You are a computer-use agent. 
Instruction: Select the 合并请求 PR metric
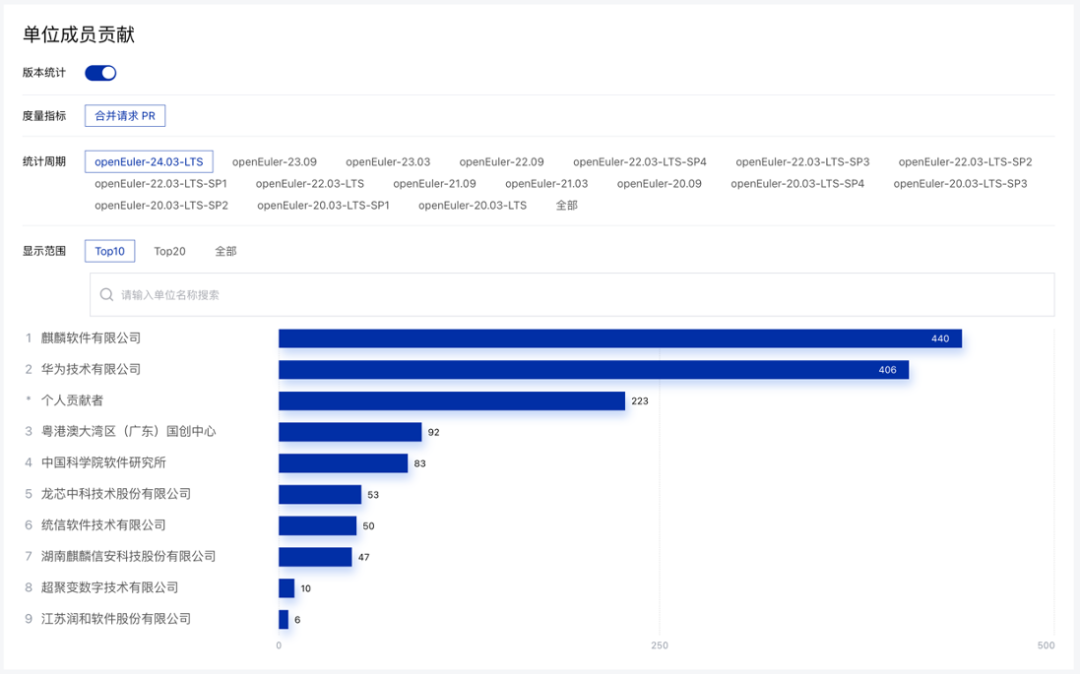125,116
